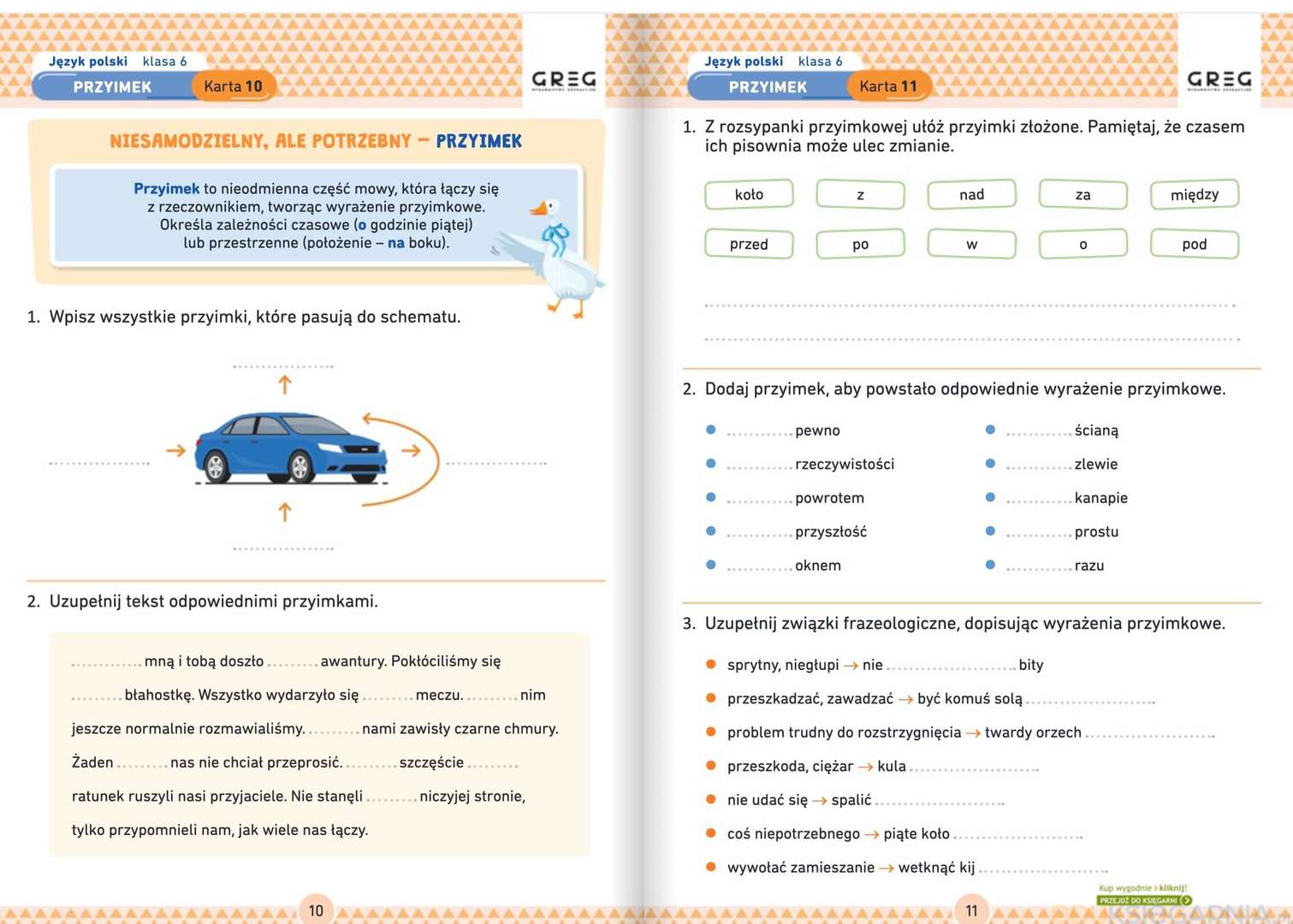
Task: Choose the 'po' word box
Action: 860,244
